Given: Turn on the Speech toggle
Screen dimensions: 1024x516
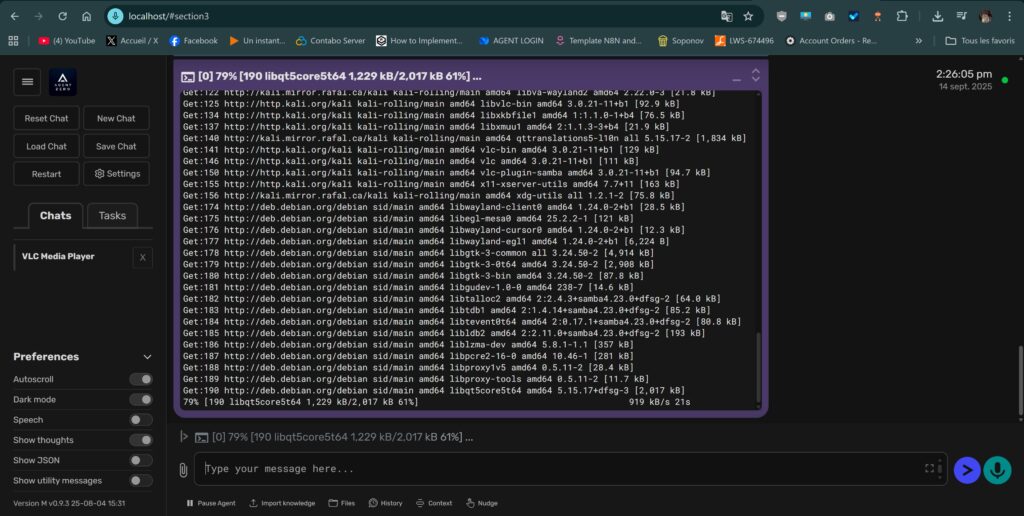Looking at the screenshot, I should coord(141,420).
